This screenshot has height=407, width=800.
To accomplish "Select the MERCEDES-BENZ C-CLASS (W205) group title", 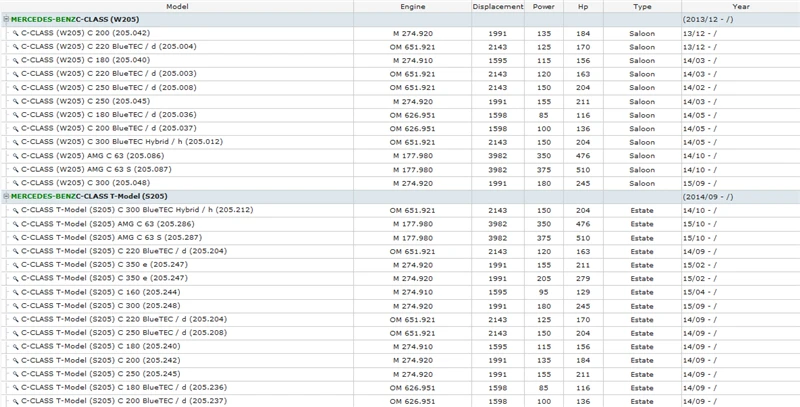I will coord(75,19).
